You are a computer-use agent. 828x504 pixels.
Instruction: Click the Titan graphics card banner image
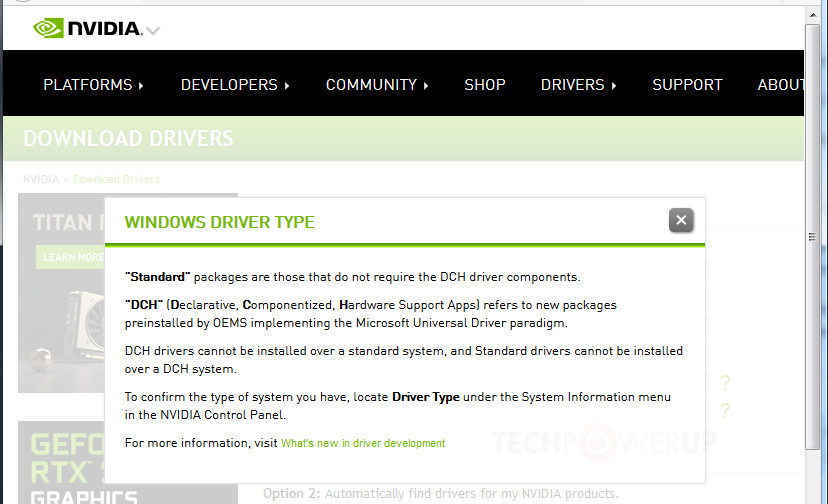tap(60, 290)
